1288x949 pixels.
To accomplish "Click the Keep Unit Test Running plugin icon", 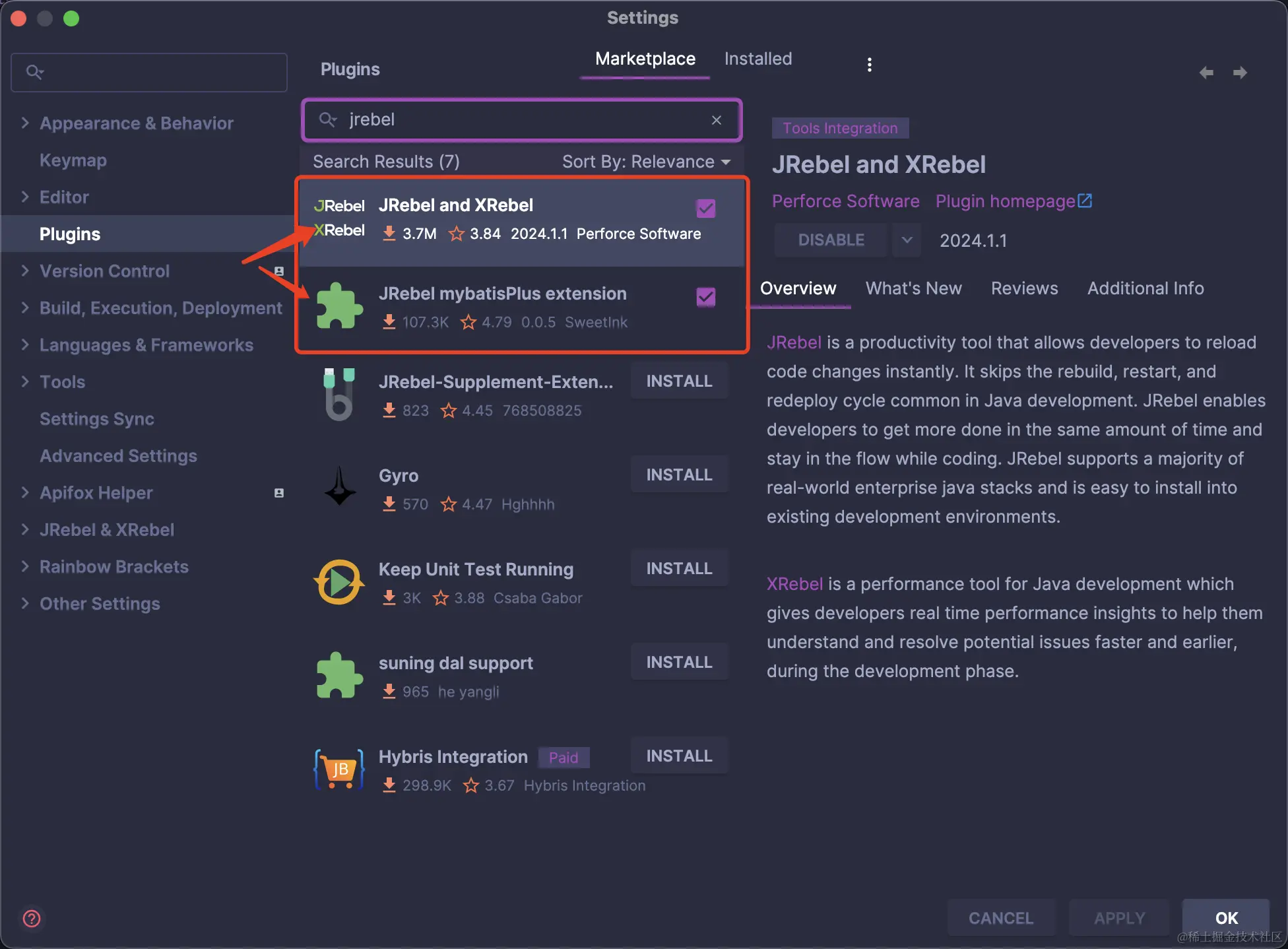I will 339,582.
